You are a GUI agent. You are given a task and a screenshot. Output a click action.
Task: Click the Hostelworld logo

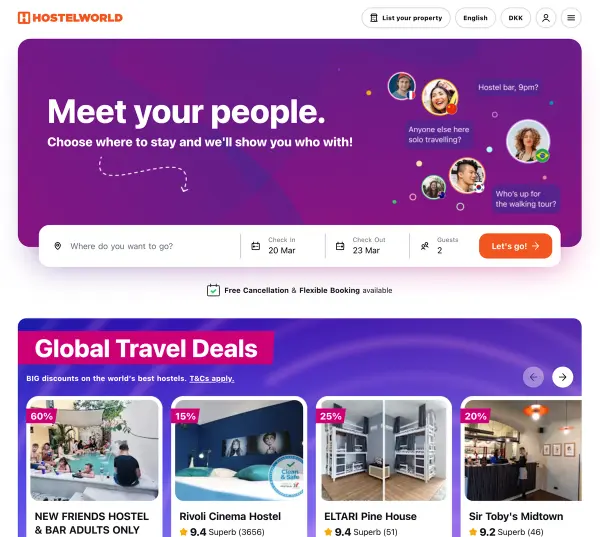point(70,18)
